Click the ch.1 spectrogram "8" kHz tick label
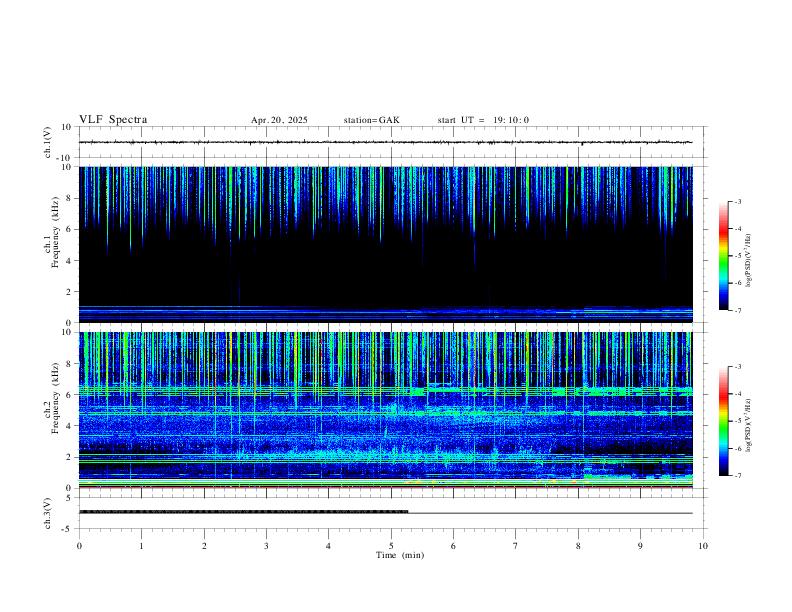Screen dimensions: 792x612 click(x=69, y=198)
